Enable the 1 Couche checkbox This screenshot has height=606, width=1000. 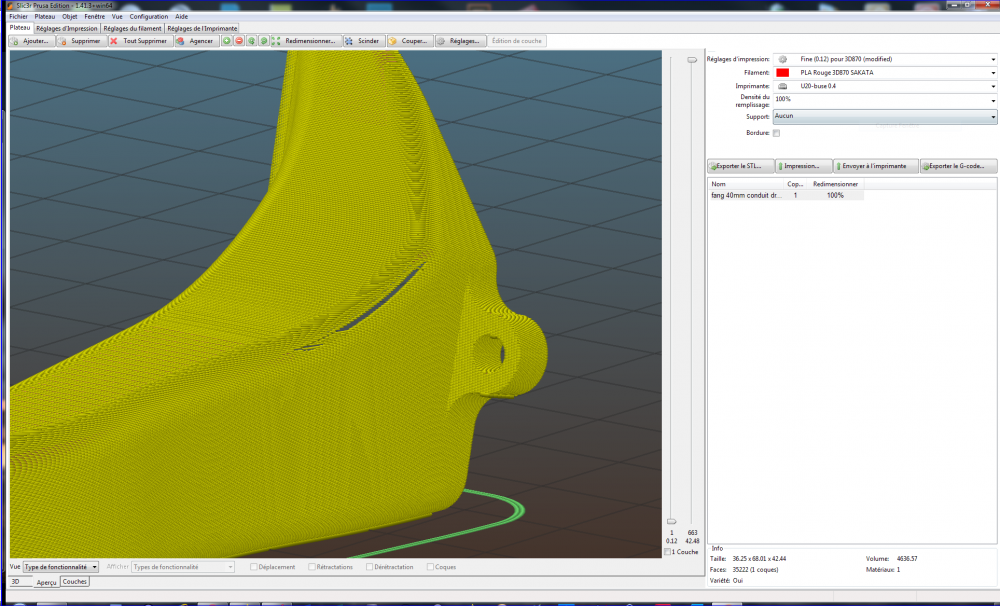point(669,552)
